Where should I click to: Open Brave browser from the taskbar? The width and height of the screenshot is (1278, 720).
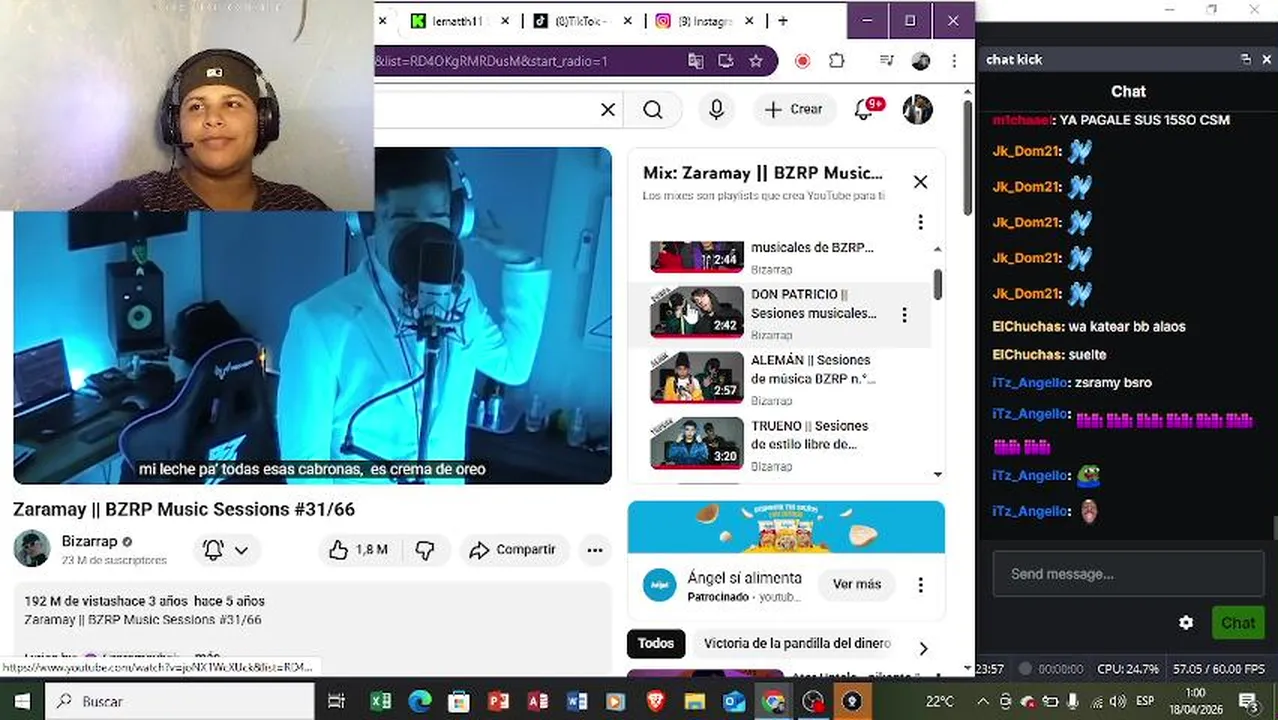(655, 701)
